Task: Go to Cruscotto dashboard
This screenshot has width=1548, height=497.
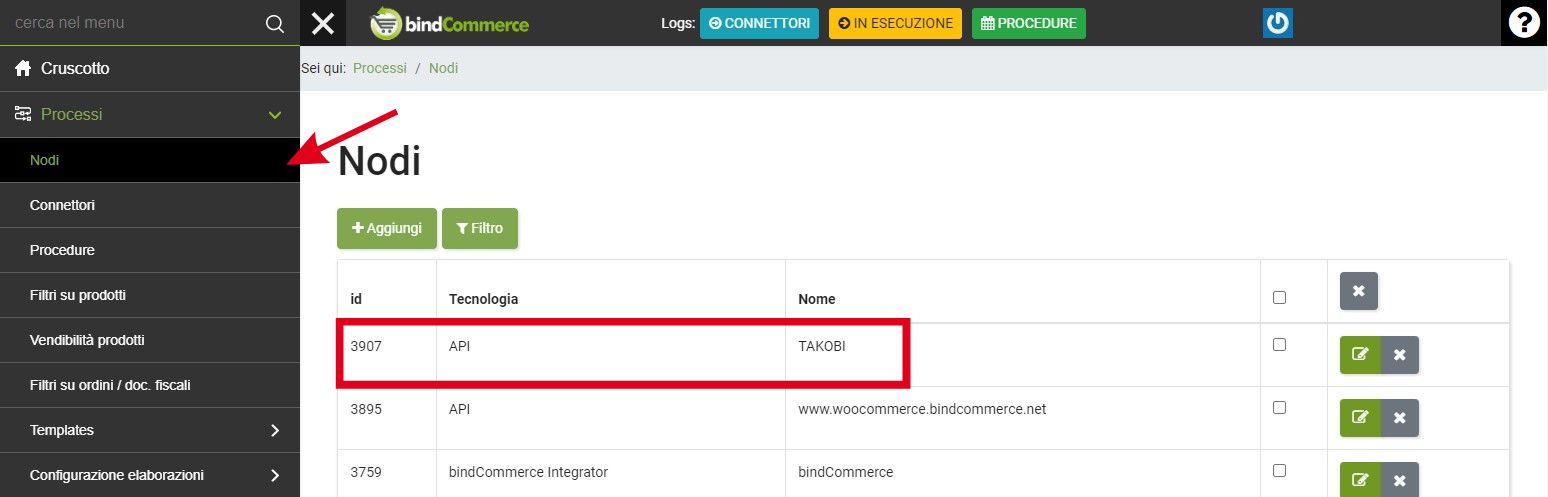Action: [75, 69]
